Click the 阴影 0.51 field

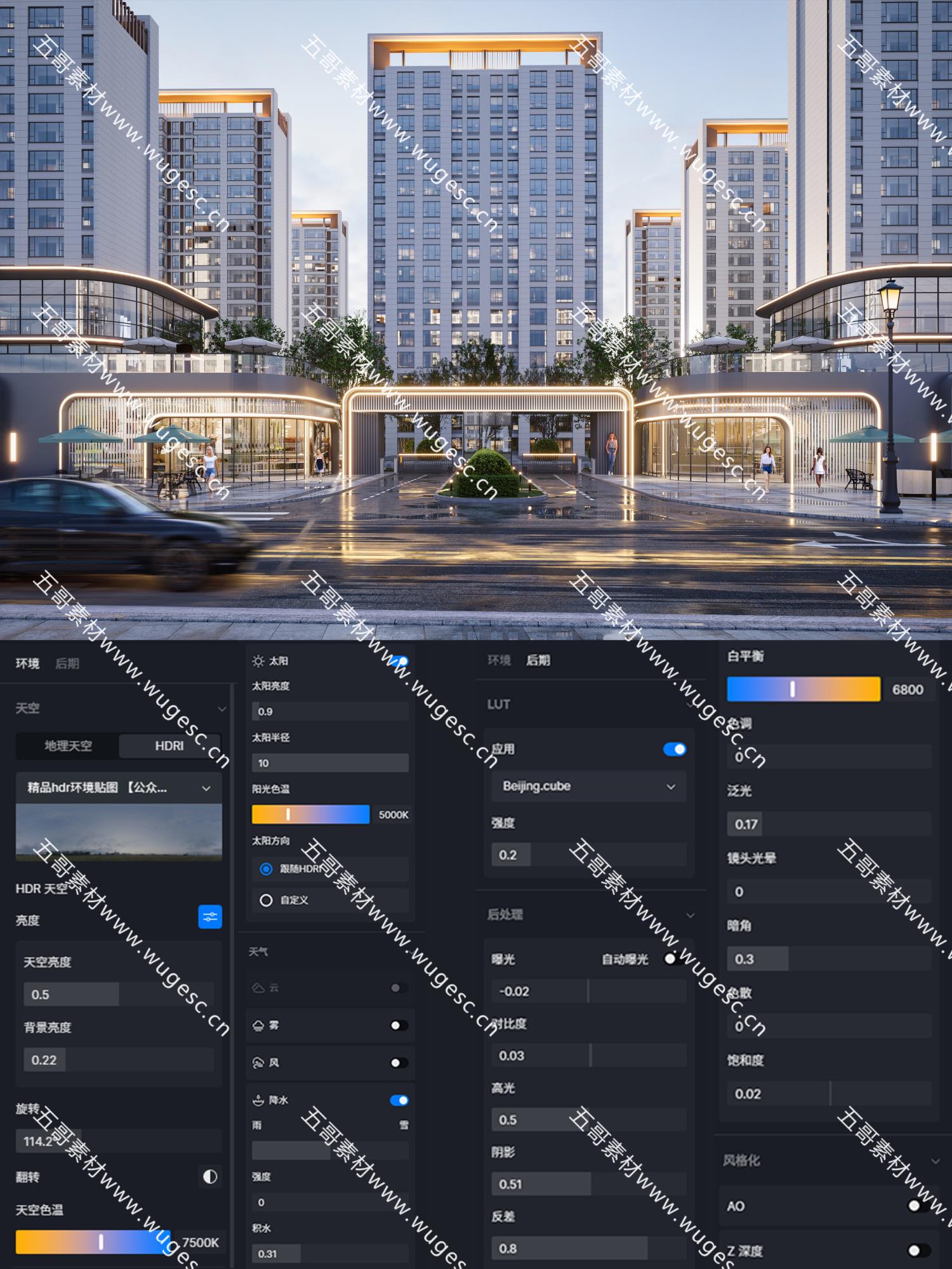tap(589, 1184)
